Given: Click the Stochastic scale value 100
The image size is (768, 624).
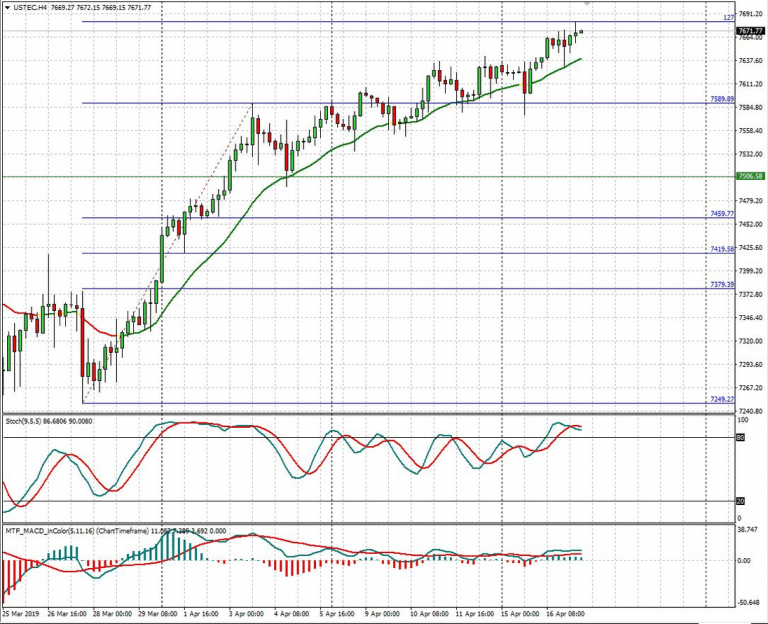Looking at the screenshot, I should pyautogui.click(x=743, y=420).
